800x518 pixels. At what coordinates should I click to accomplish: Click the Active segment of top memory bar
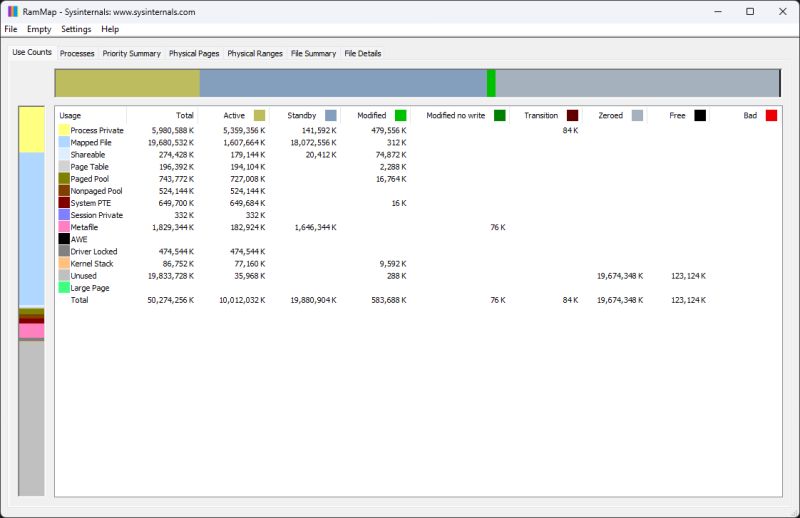(128, 83)
